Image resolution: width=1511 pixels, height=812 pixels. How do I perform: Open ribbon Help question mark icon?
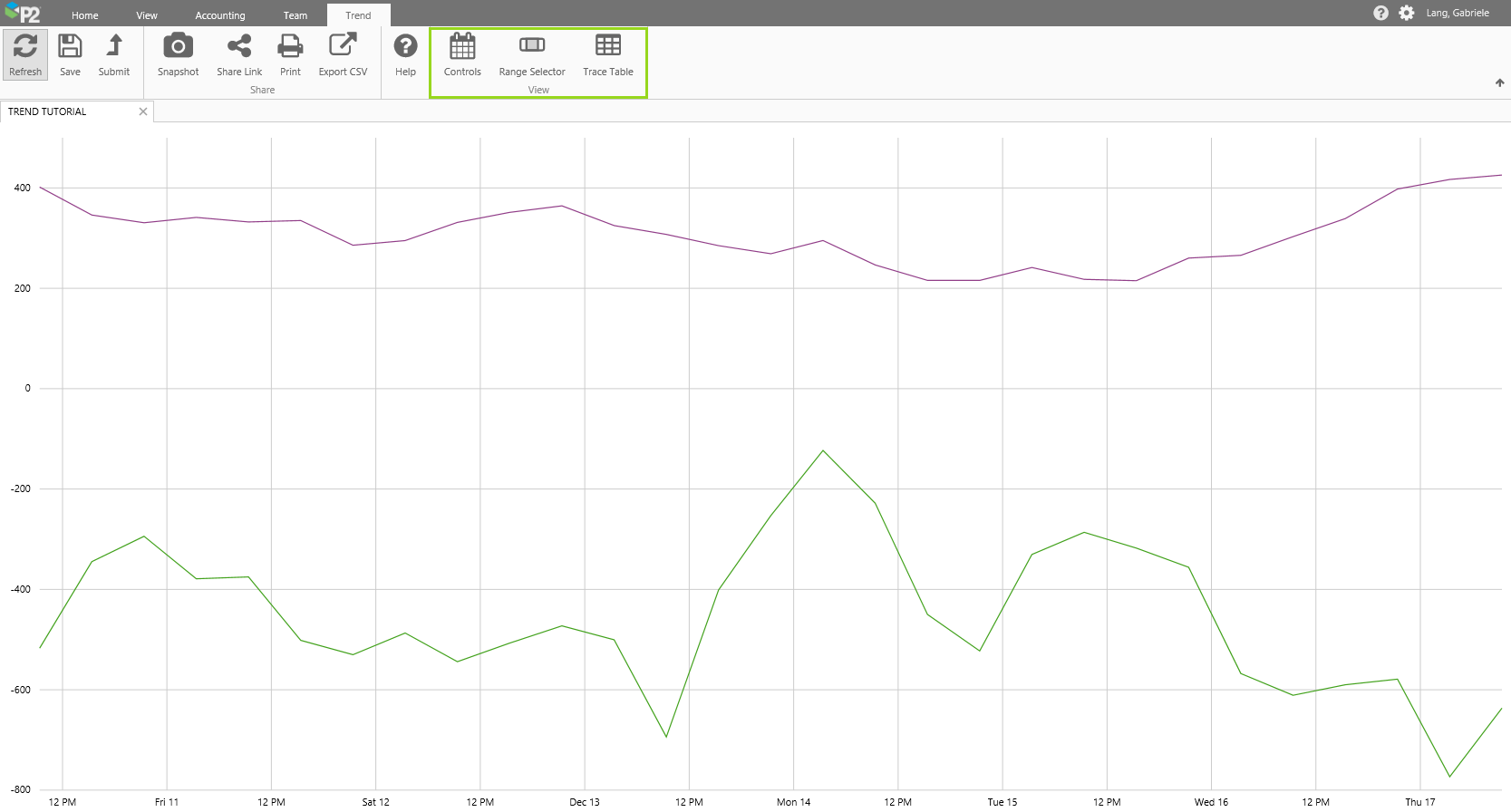tap(405, 46)
